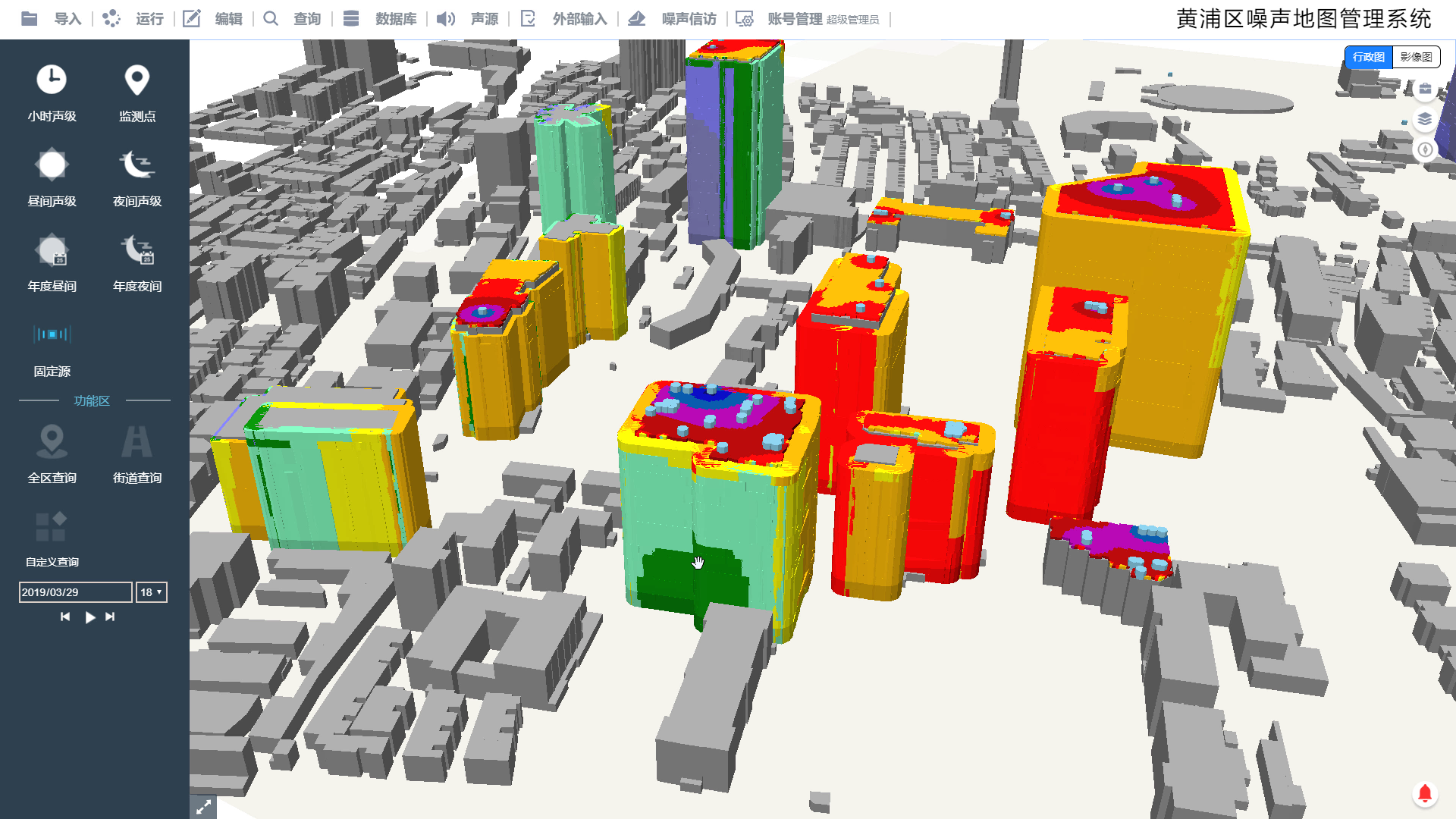Open 自定义查询 custom query
This screenshot has width=1456, height=819.
[x=52, y=540]
